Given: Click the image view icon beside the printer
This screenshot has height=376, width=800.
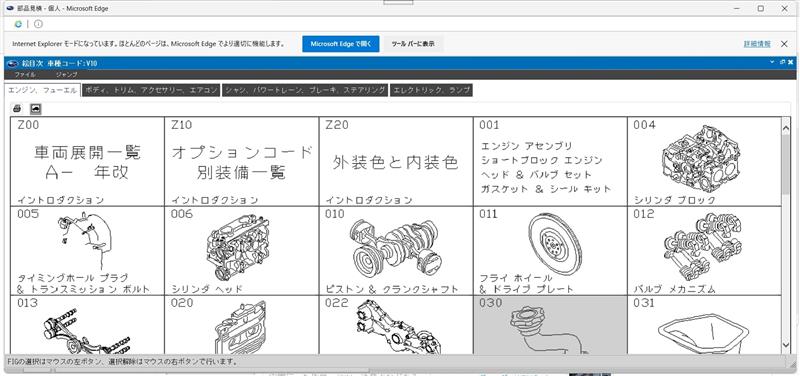Looking at the screenshot, I should click(35, 108).
